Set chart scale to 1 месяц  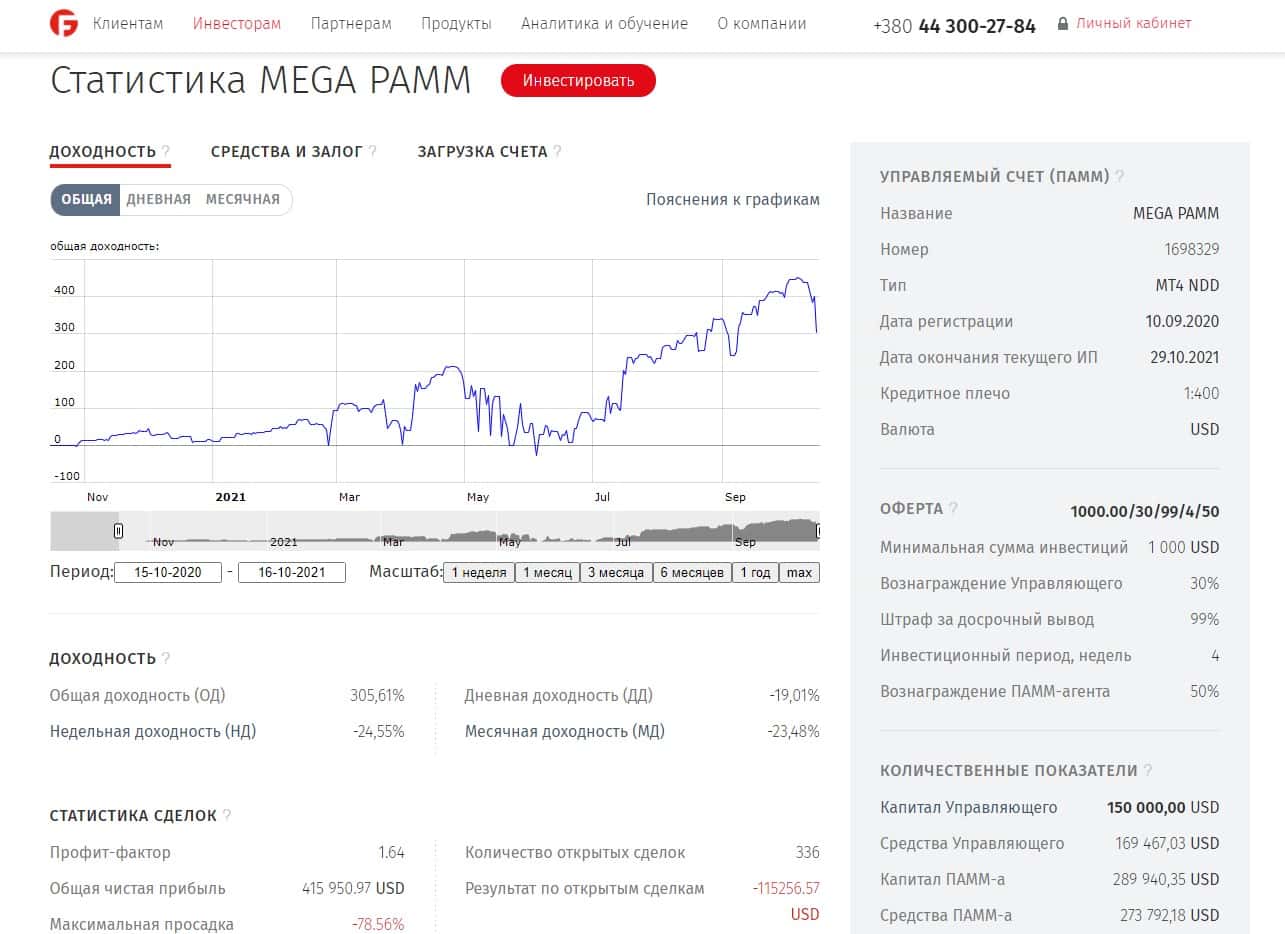pyautogui.click(x=547, y=573)
